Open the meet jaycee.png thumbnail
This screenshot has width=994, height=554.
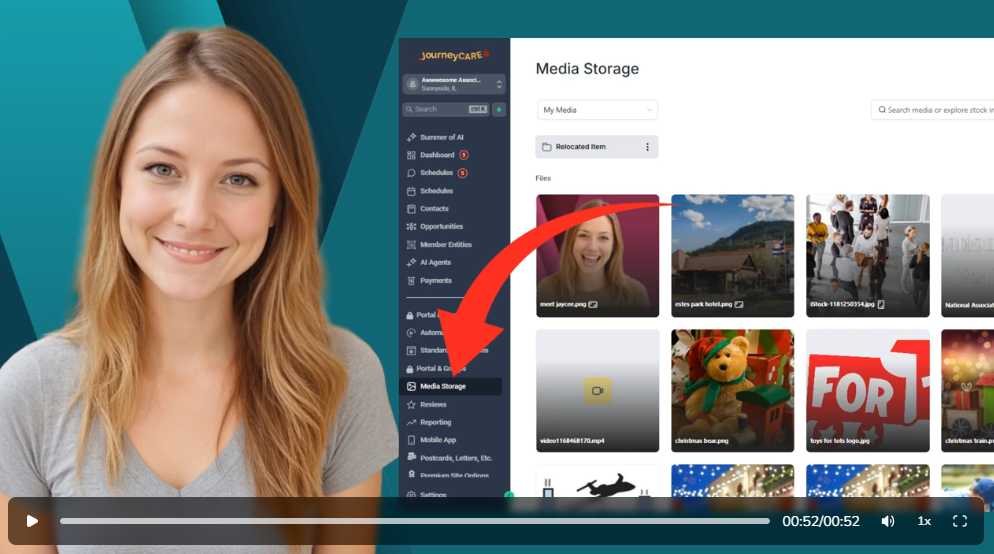[x=597, y=255]
